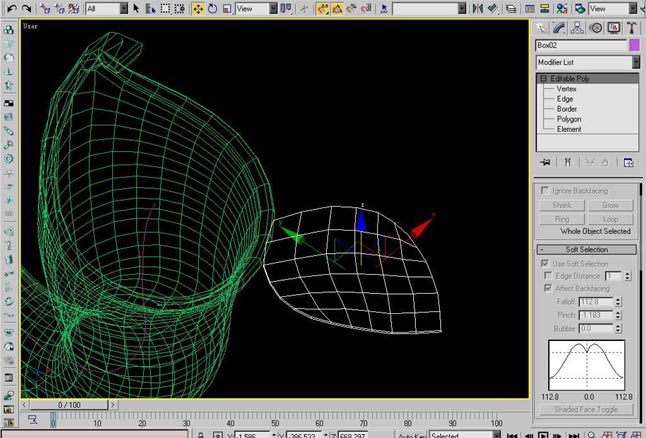Uncheck Affect Backfacing
This screenshot has height=438, width=646.
coord(548,288)
